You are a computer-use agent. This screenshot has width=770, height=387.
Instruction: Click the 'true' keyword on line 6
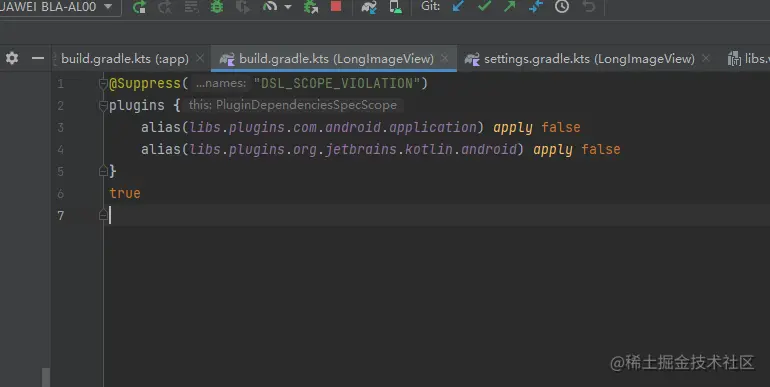pos(125,193)
